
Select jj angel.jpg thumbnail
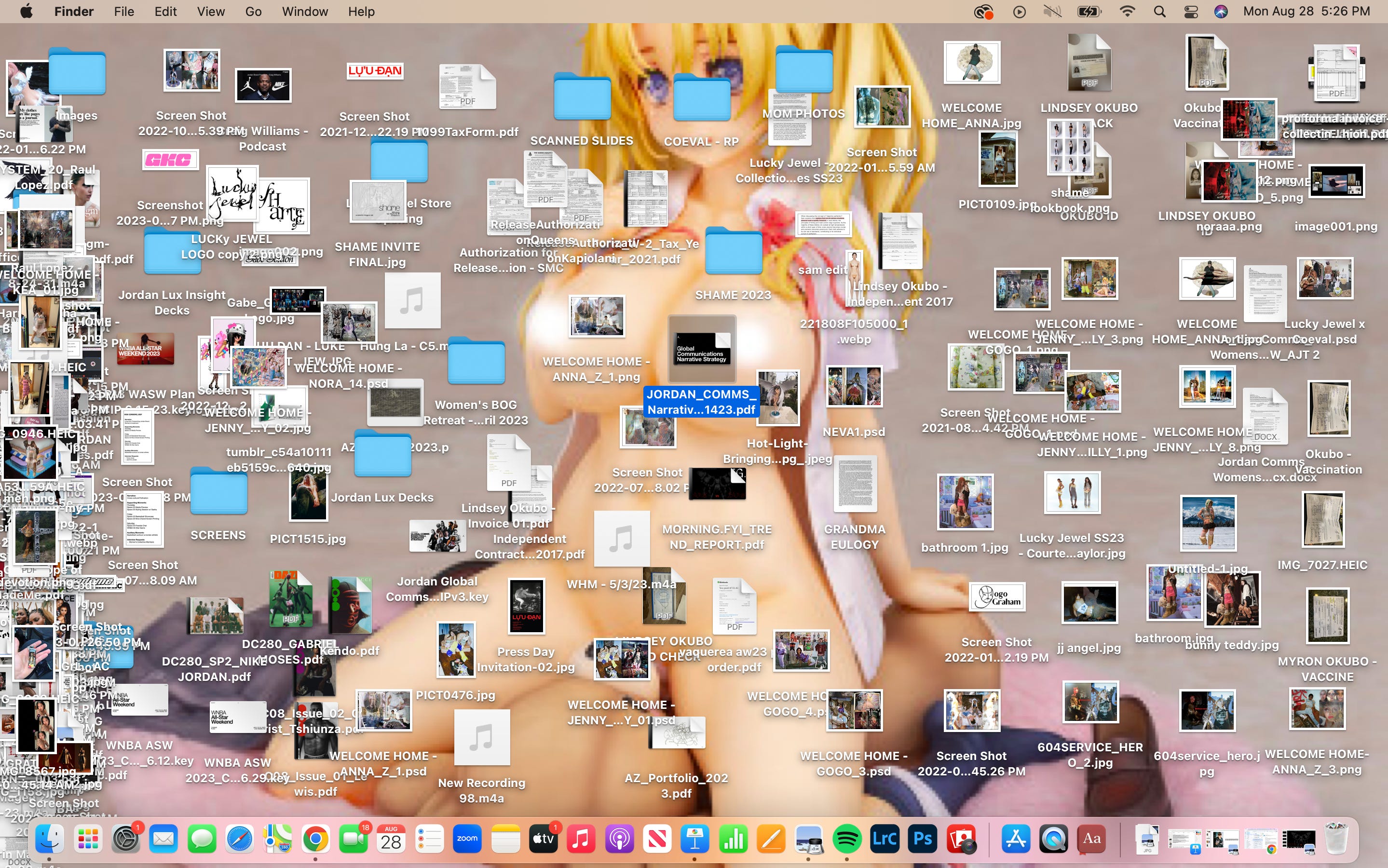point(1089,603)
